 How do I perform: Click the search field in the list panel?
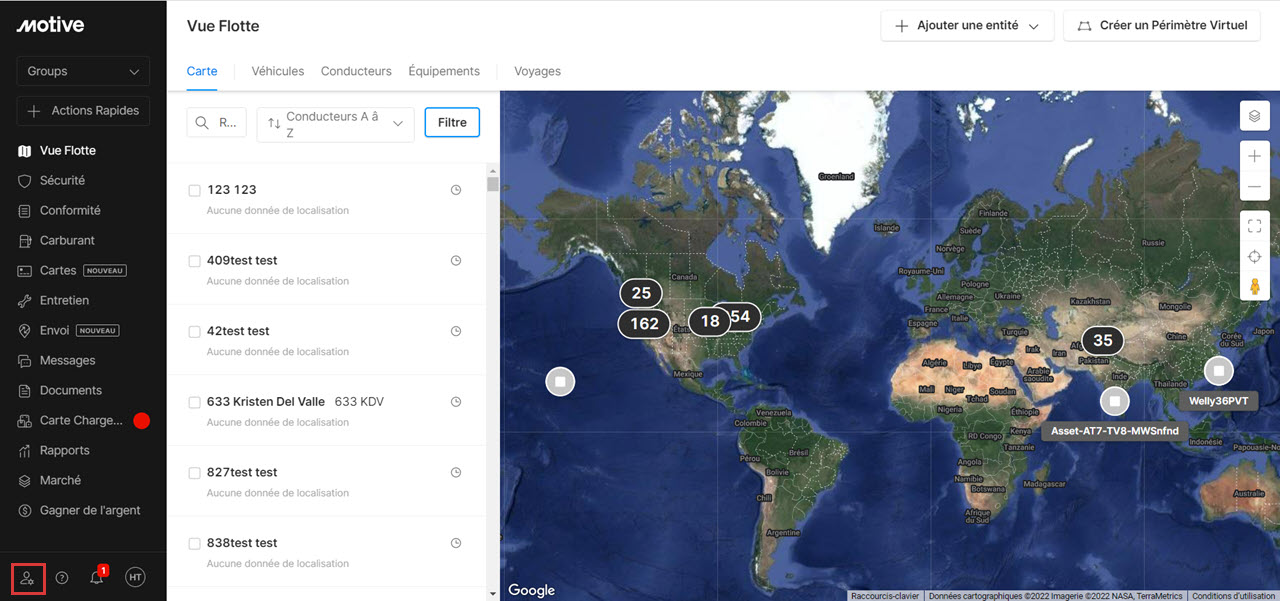click(x=217, y=123)
